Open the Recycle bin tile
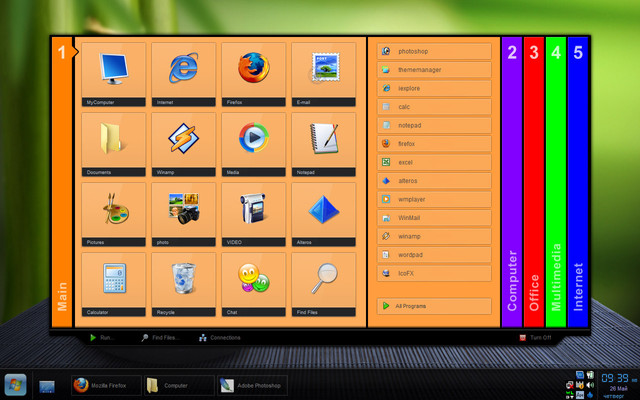640x400 pixels. 183,284
